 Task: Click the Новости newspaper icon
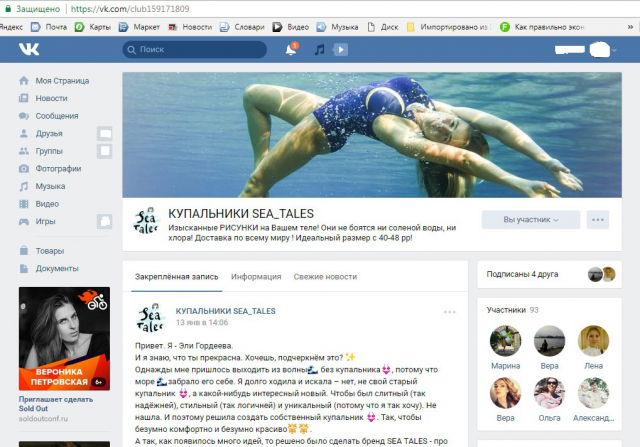click(x=24, y=98)
